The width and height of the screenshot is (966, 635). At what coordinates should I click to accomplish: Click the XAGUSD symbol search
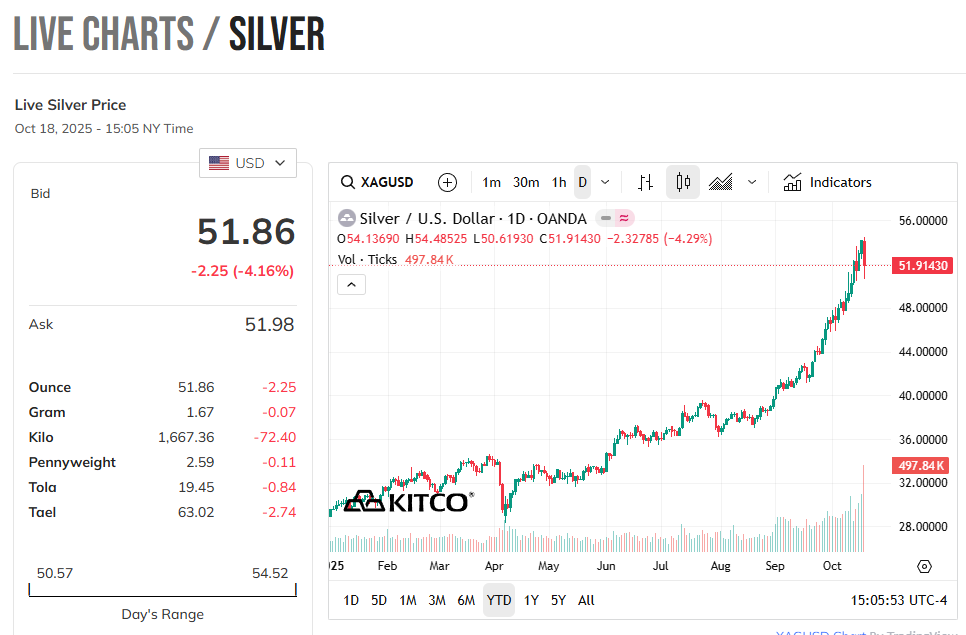(x=377, y=182)
